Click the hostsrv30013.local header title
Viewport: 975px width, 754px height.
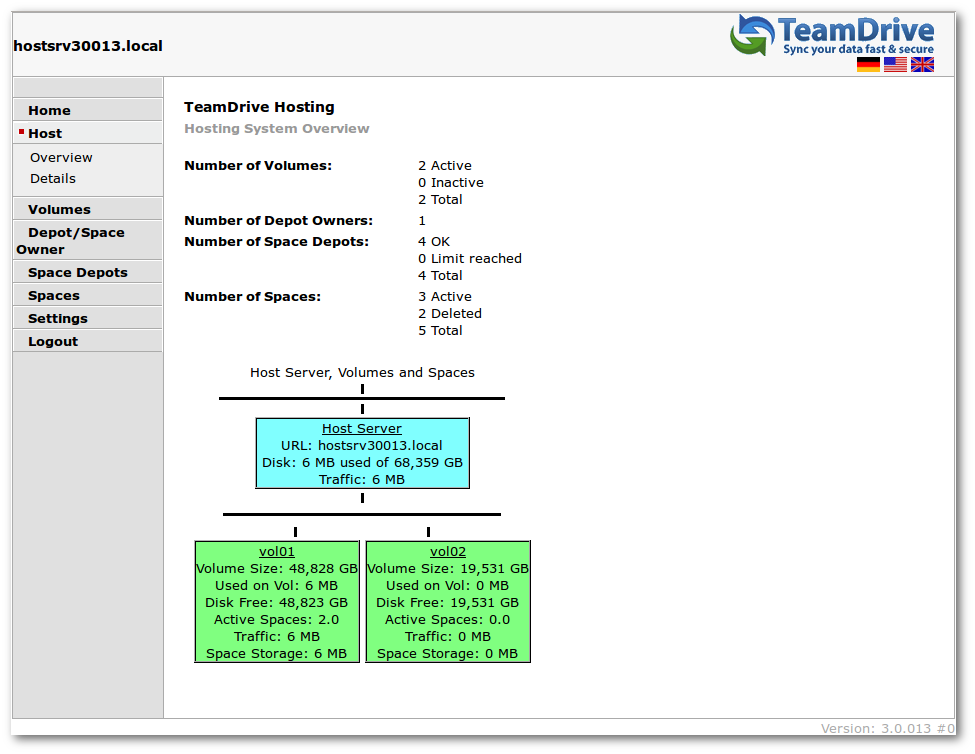(x=88, y=46)
